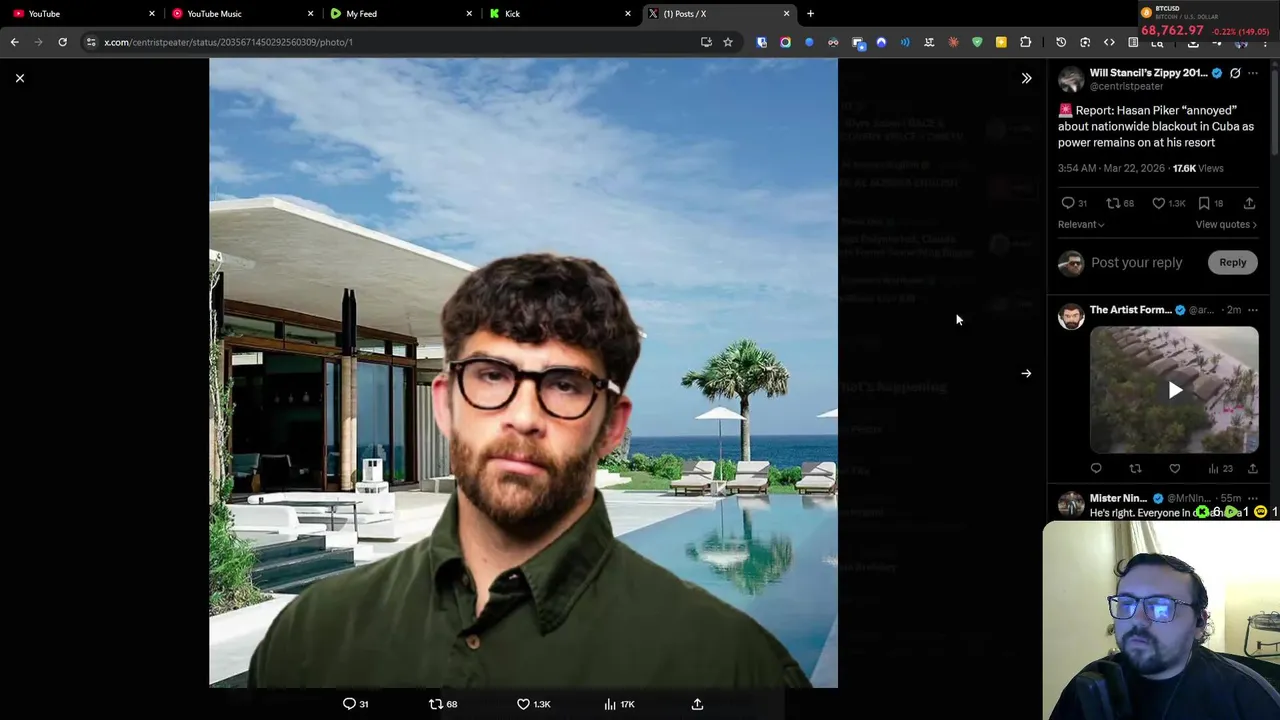Open the reply icon showing 31 in sidebar post
Image resolution: width=1280 pixels, height=720 pixels.
[1074, 203]
